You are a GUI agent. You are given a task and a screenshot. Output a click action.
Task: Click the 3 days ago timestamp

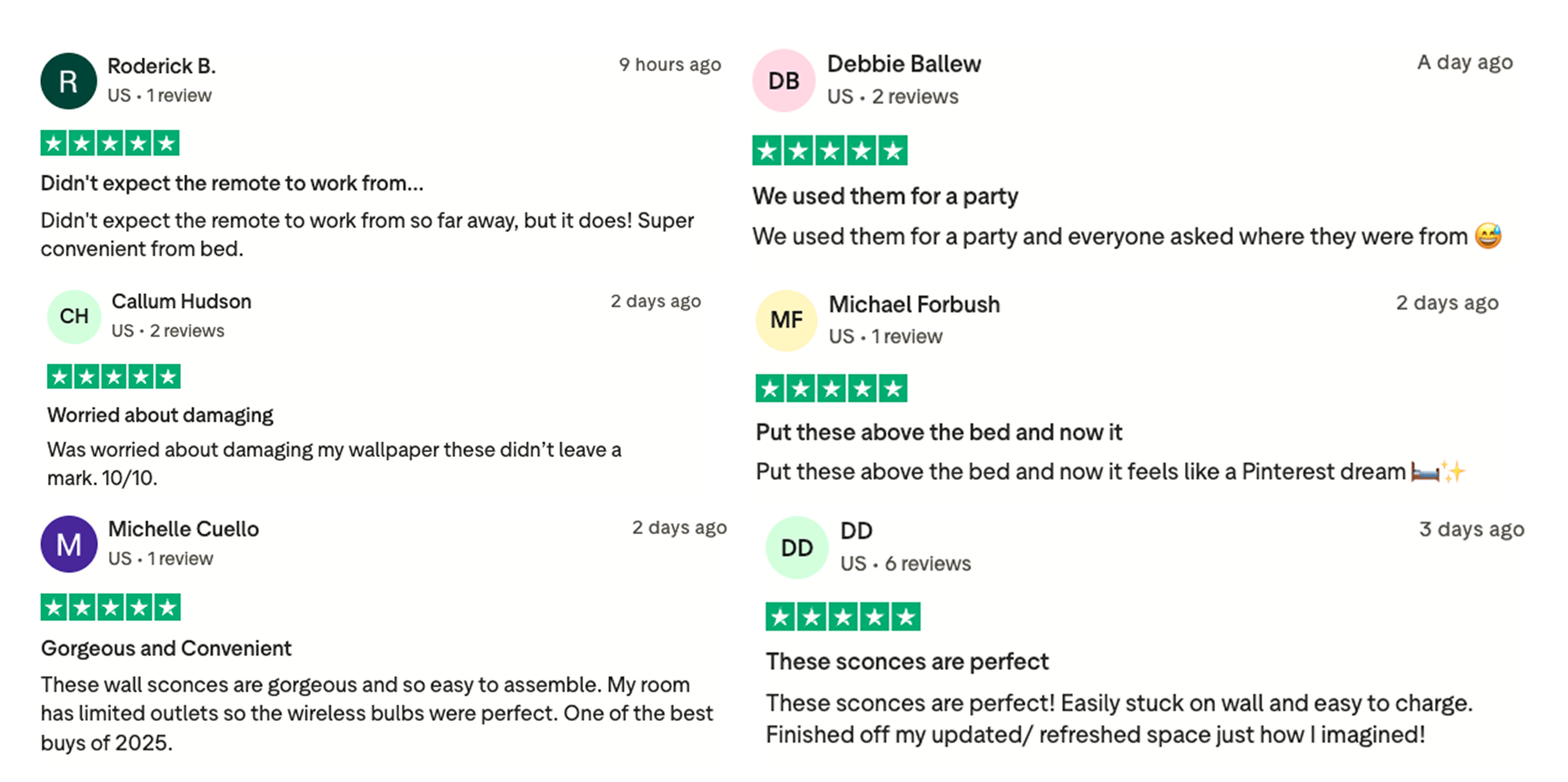pyautogui.click(x=1472, y=529)
